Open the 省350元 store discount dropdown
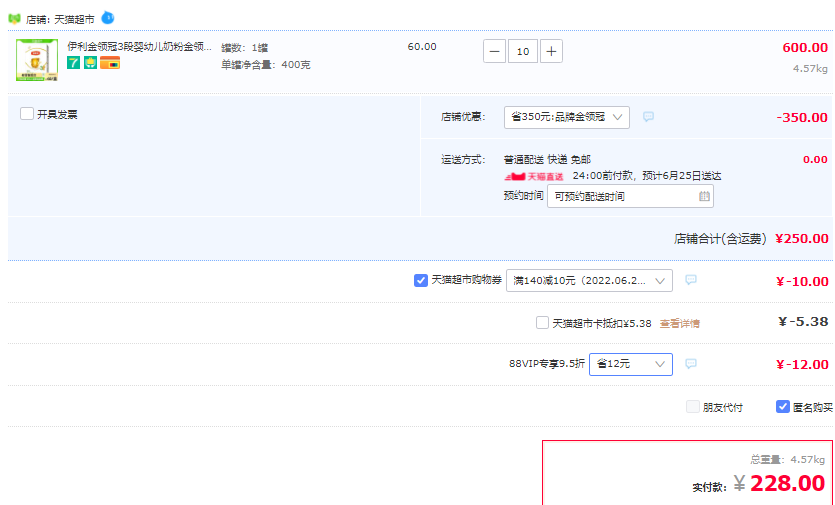The image size is (835, 505). click(567, 117)
